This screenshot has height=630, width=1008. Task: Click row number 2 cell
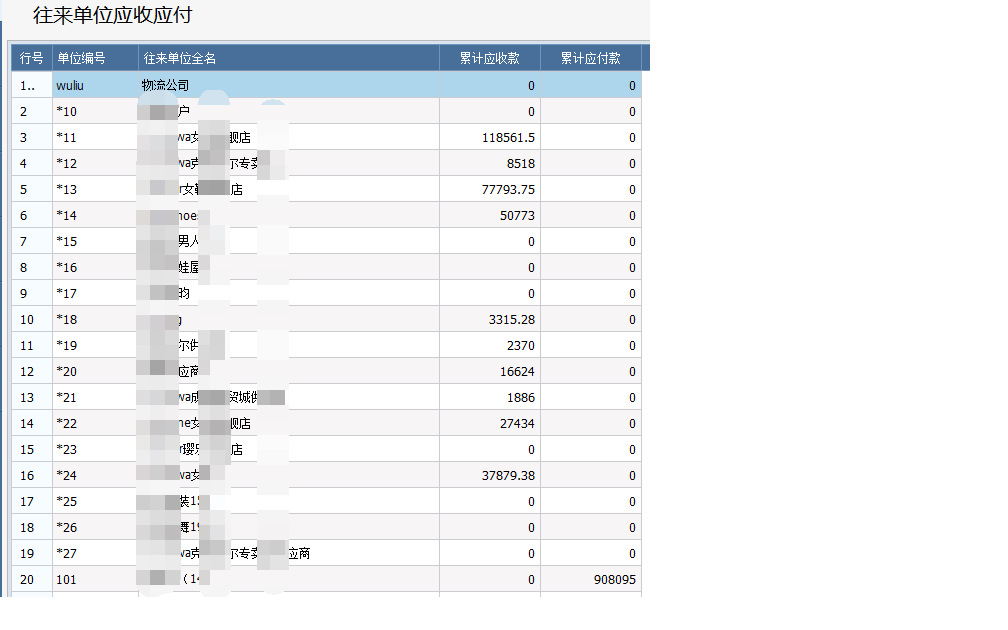click(32, 111)
